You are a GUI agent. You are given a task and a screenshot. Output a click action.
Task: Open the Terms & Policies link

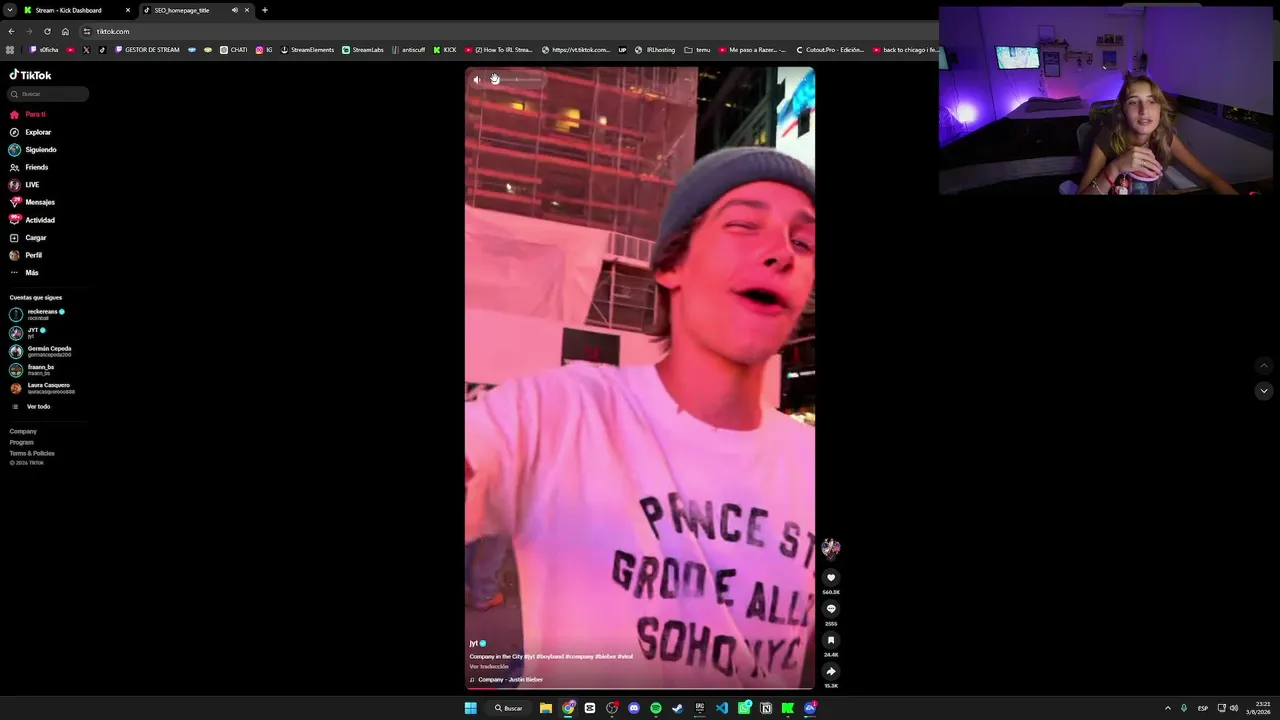point(32,453)
